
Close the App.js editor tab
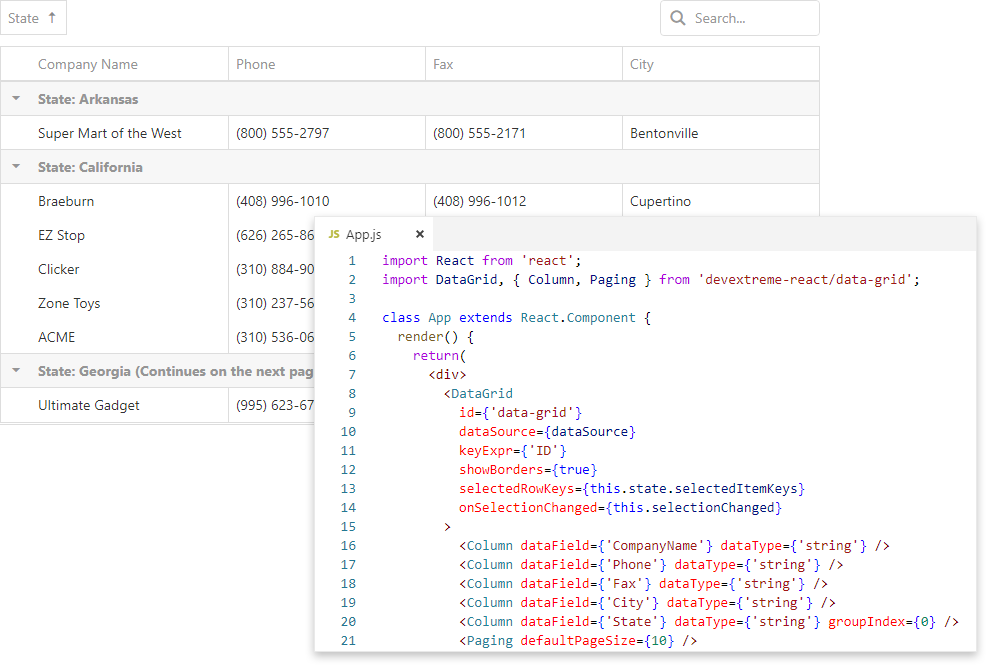pos(420,235)
